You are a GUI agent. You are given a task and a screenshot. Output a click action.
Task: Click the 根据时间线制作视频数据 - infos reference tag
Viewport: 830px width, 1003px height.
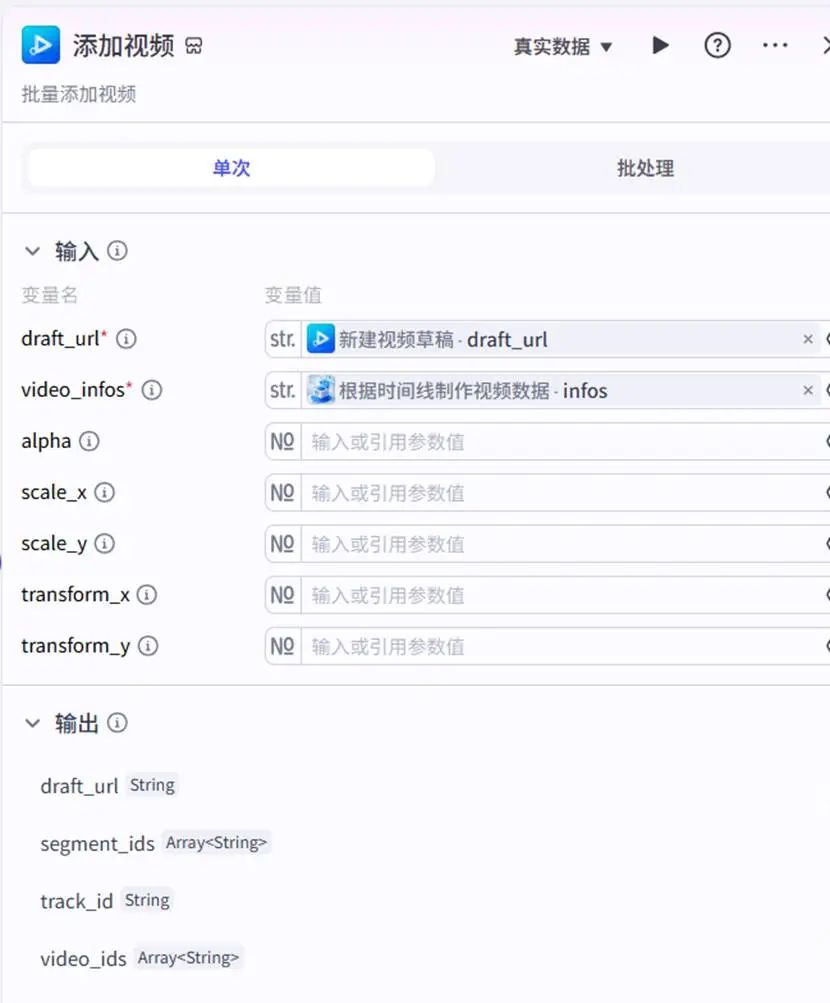pyautogui.click(x=563, y=390)
